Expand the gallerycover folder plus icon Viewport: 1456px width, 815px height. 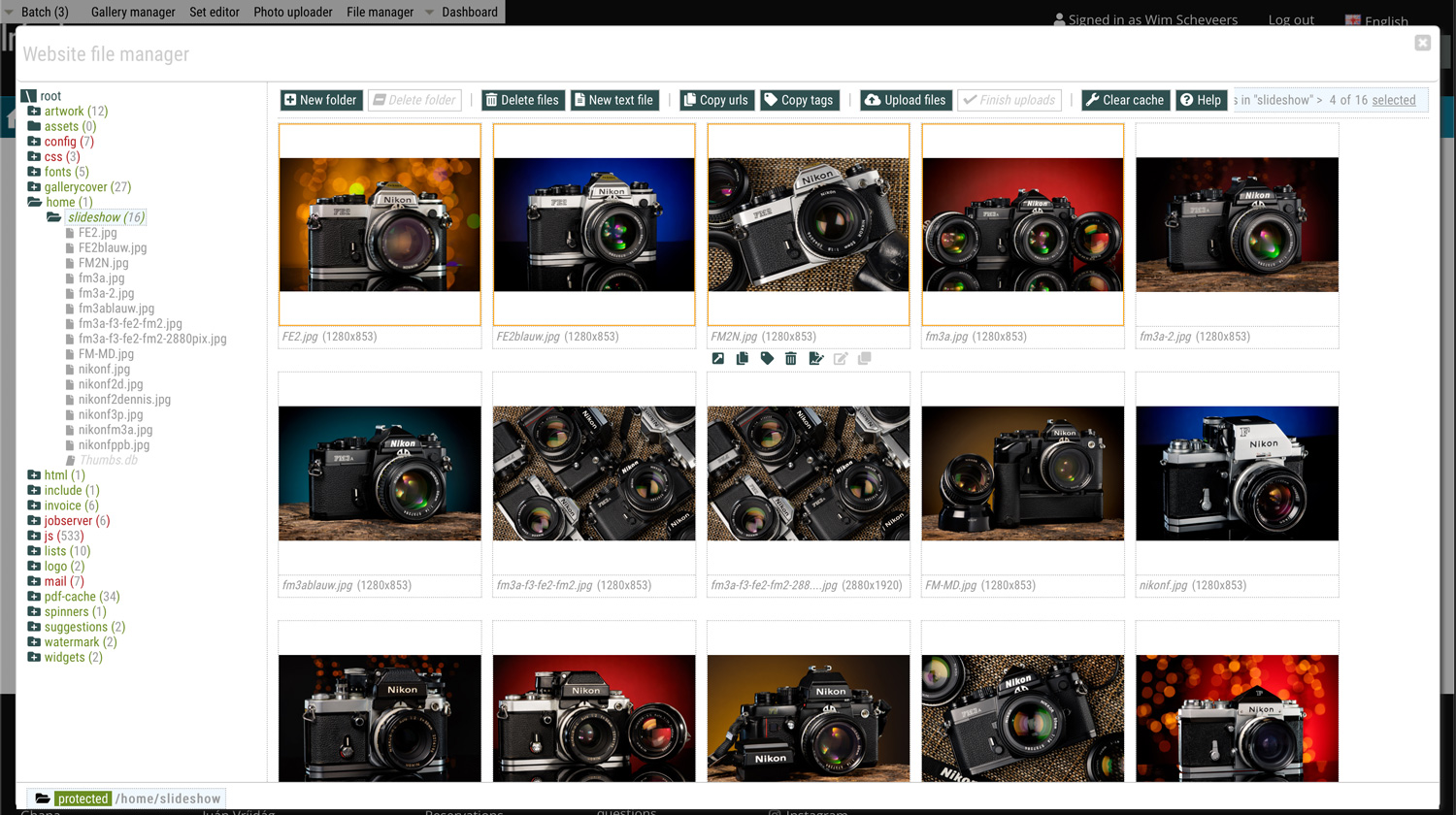34,187
